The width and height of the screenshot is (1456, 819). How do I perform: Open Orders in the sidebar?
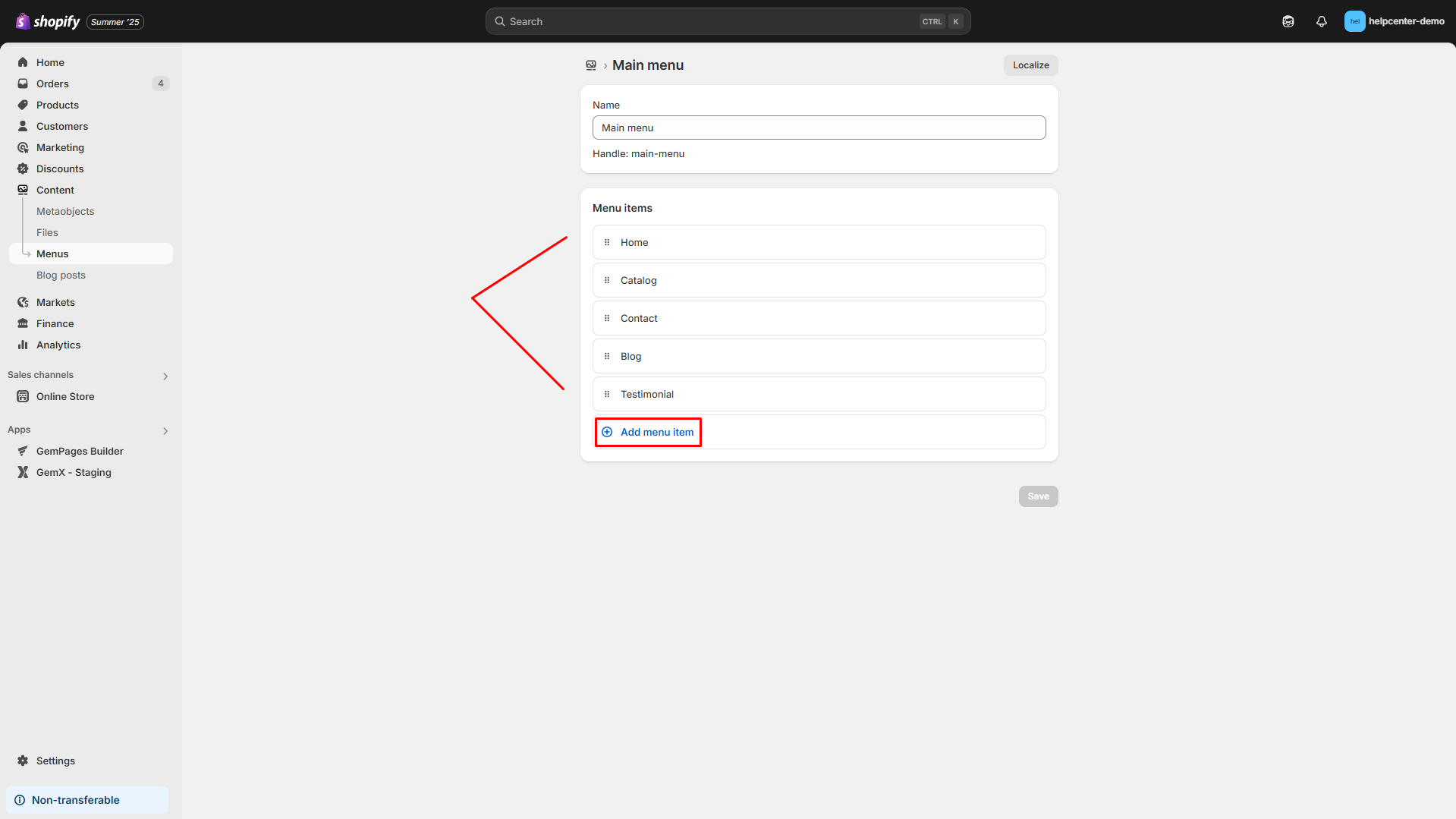point(52,83)
